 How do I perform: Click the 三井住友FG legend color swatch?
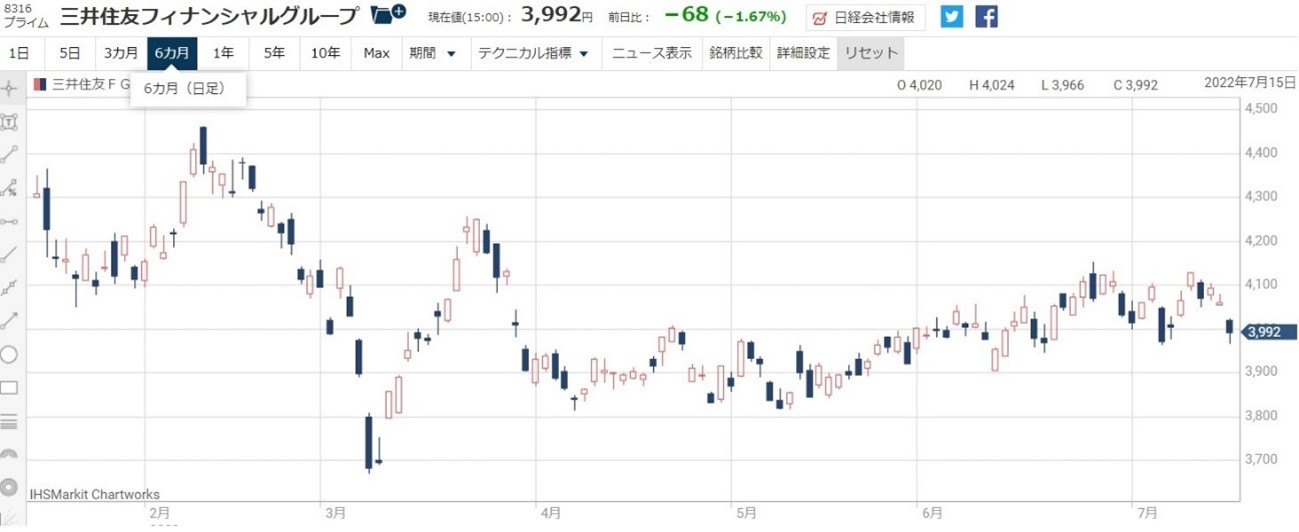[x=39, y=85]
